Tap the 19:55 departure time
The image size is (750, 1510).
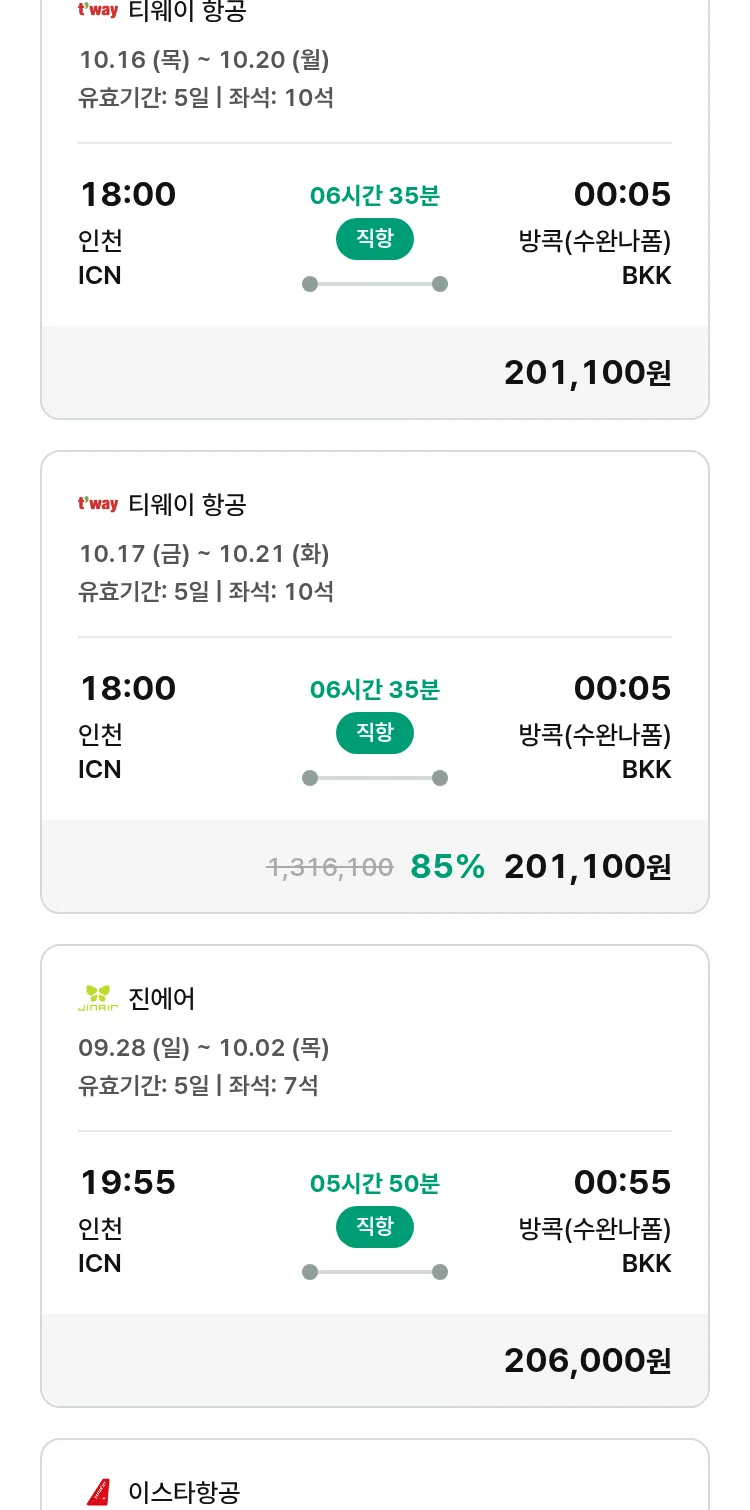pos(128,1182)
